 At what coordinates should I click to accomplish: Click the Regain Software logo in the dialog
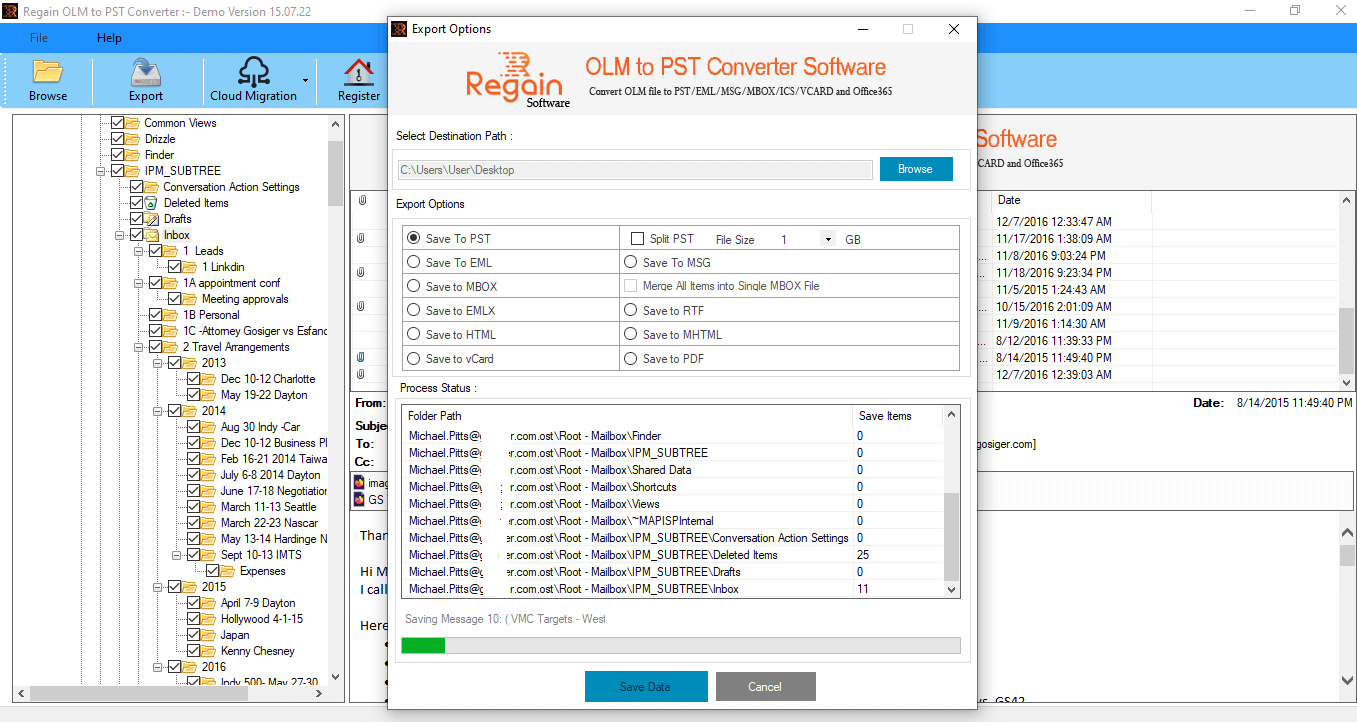516,78
